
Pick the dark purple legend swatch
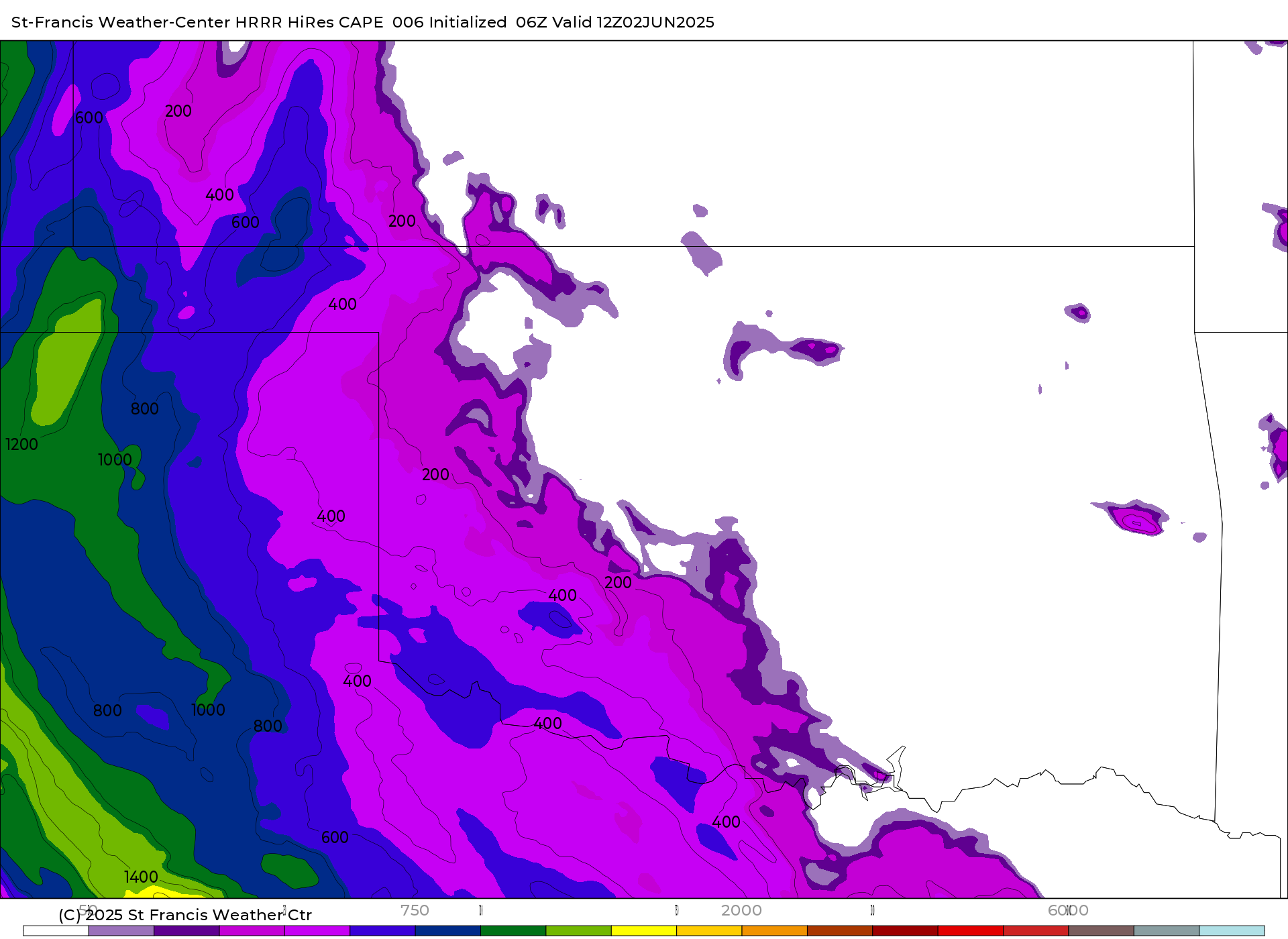click(x=186, y=931)
